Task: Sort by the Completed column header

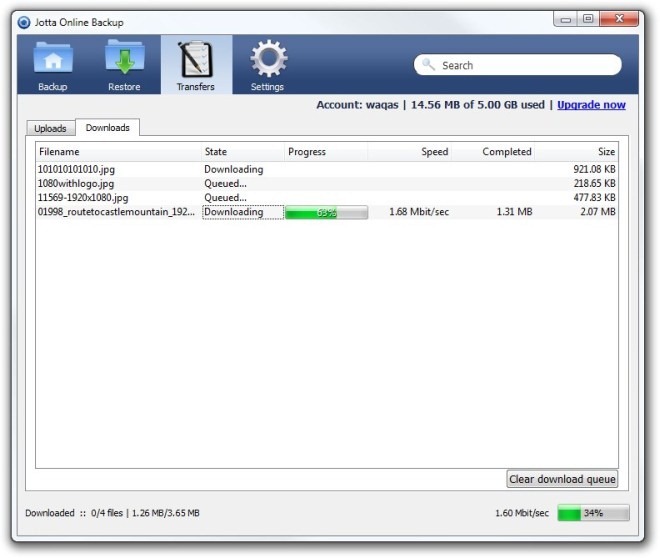Action: pyautogui.click(x=493, y=152)
